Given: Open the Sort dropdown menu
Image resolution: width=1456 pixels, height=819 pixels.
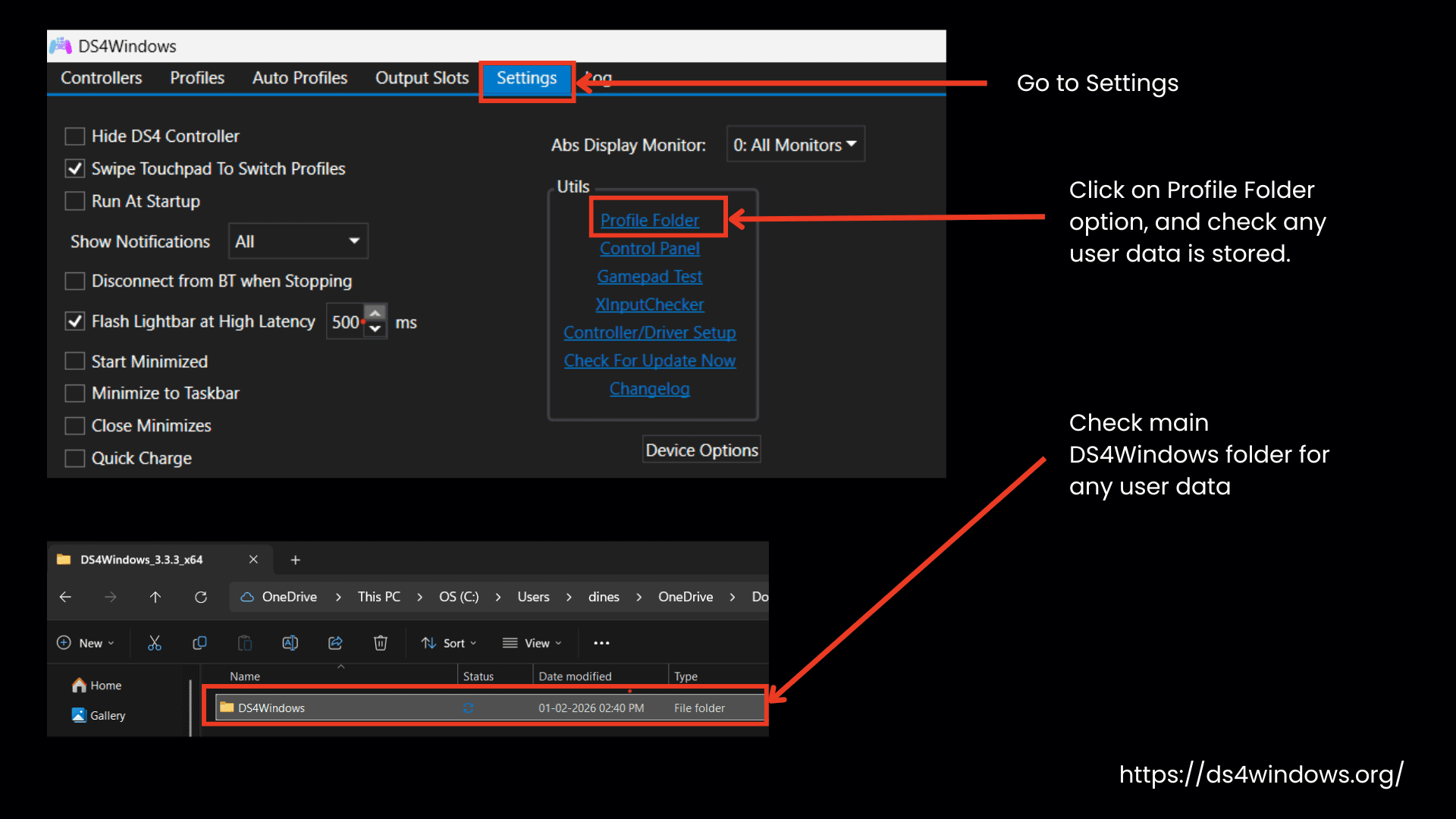Looking at the screenshot, I should tap(449, 643).
